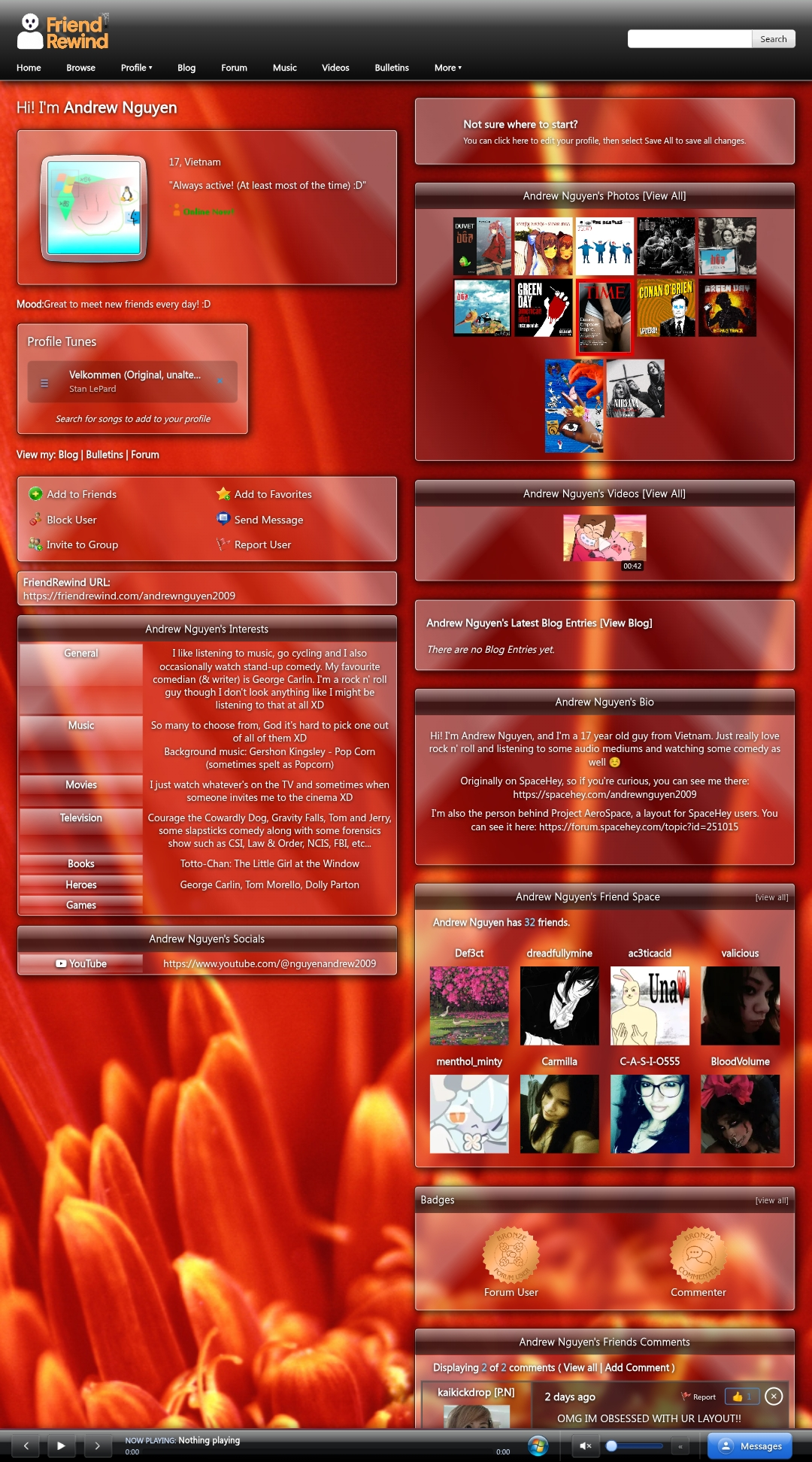Click 'Search for songs to add to your profile'
This screenshot has height=1462, width=812.
click(133, 419)
